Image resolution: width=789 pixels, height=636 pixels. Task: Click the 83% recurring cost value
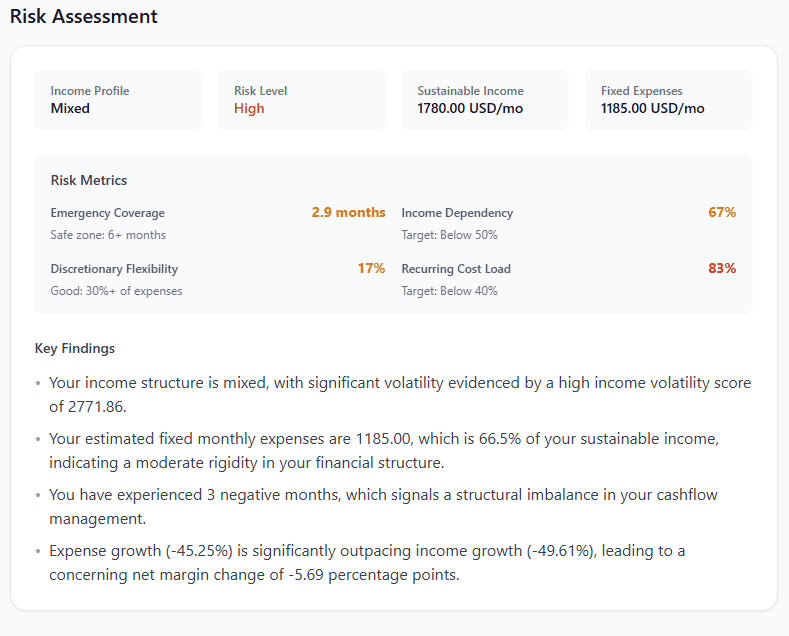[722, 269]
